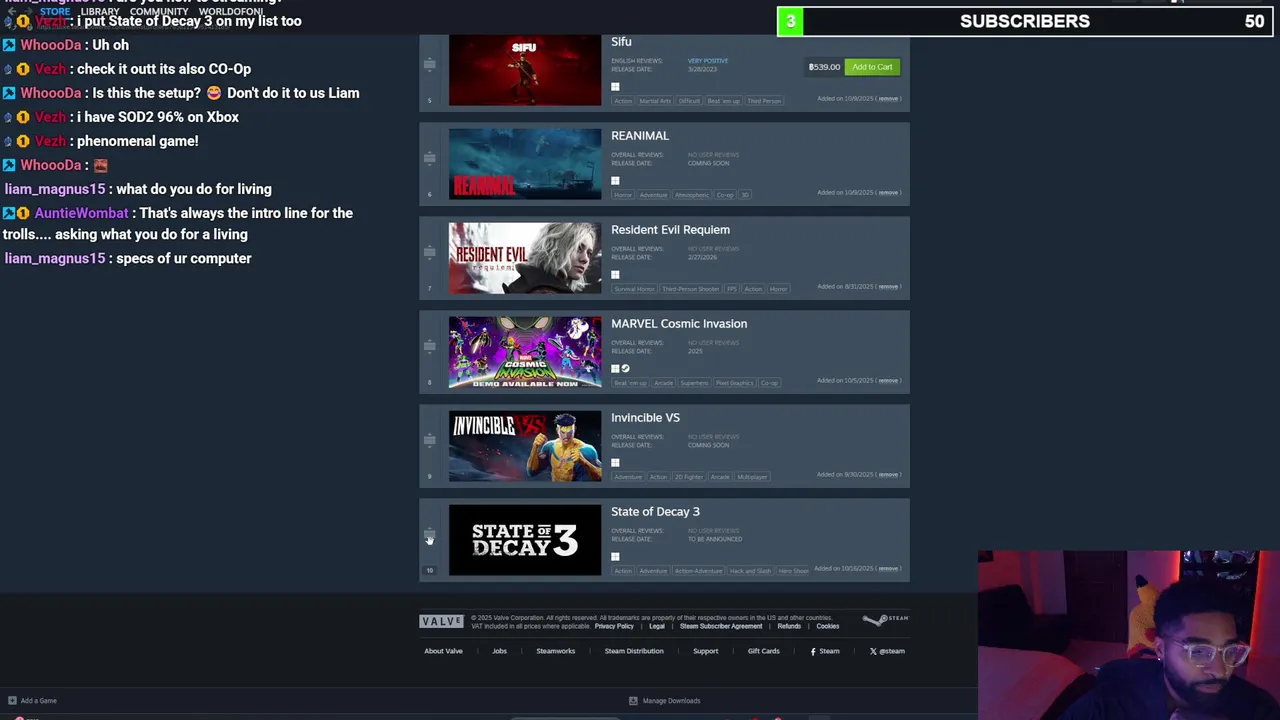Open the Invincible VS title link
Viewport: 1280px width, 720px height.
(x=645, y=418)
